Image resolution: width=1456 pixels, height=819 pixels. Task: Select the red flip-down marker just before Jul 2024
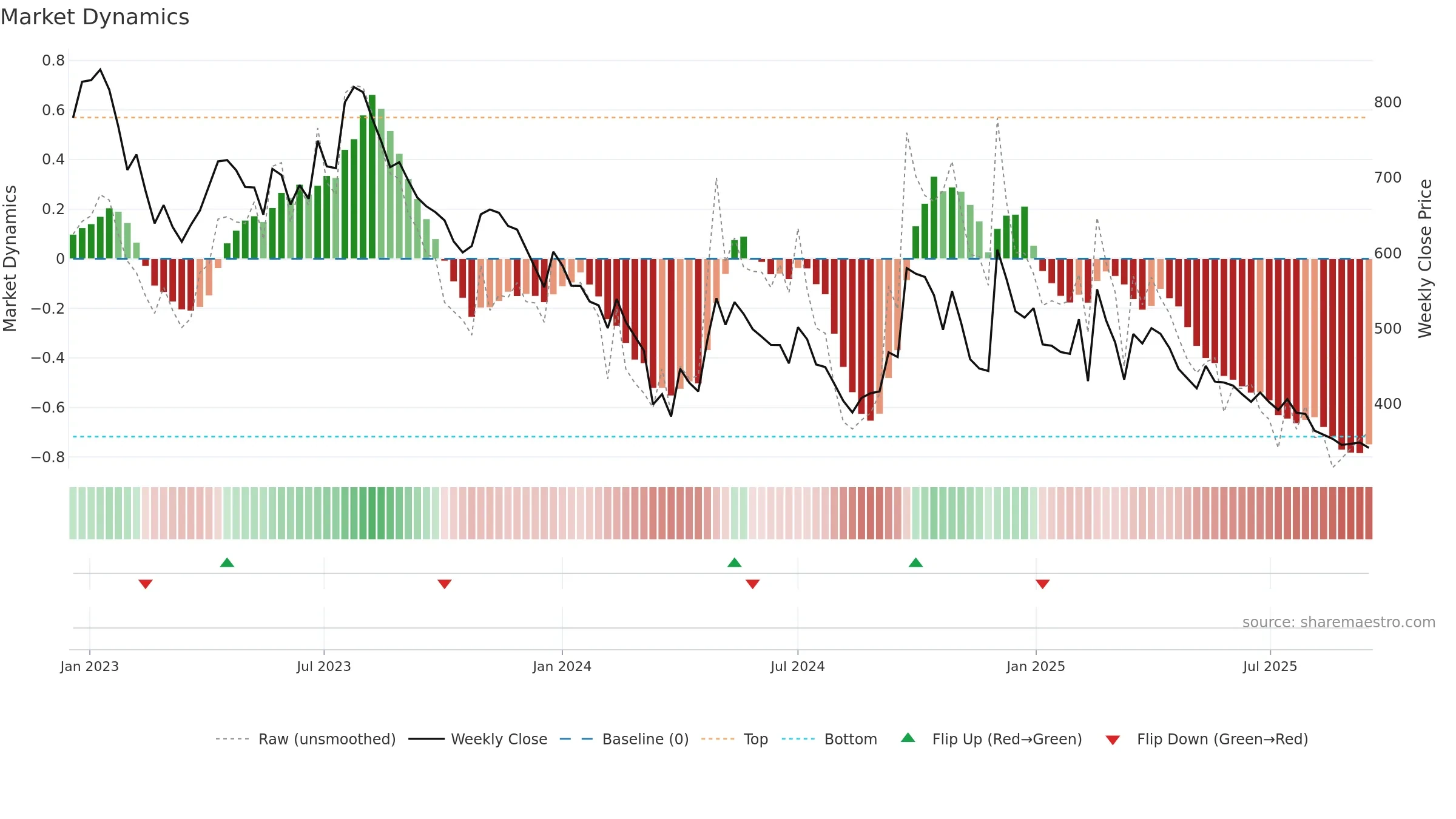(753, 584)
